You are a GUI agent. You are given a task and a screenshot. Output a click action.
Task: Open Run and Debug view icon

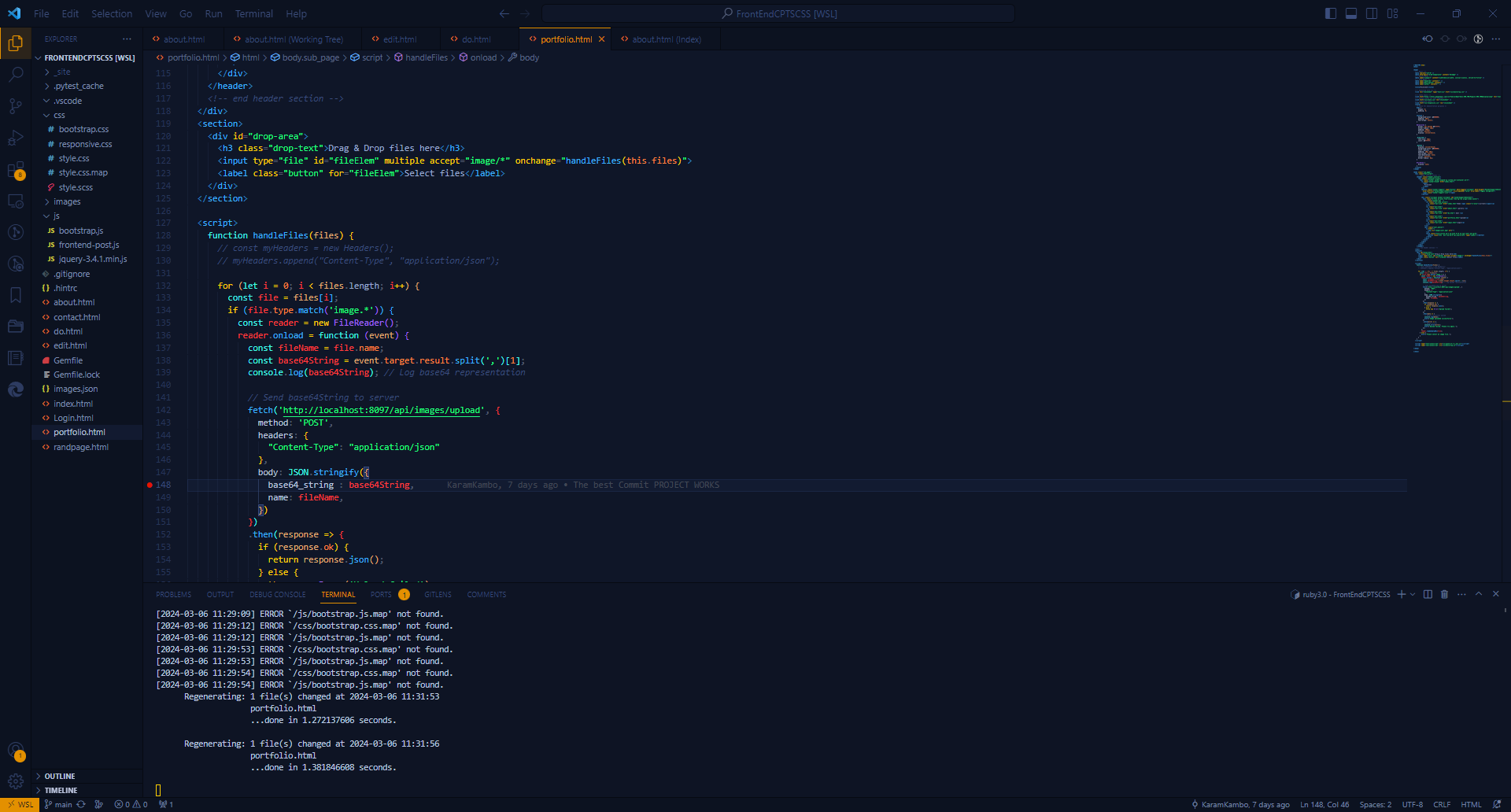tap(15, 138)
